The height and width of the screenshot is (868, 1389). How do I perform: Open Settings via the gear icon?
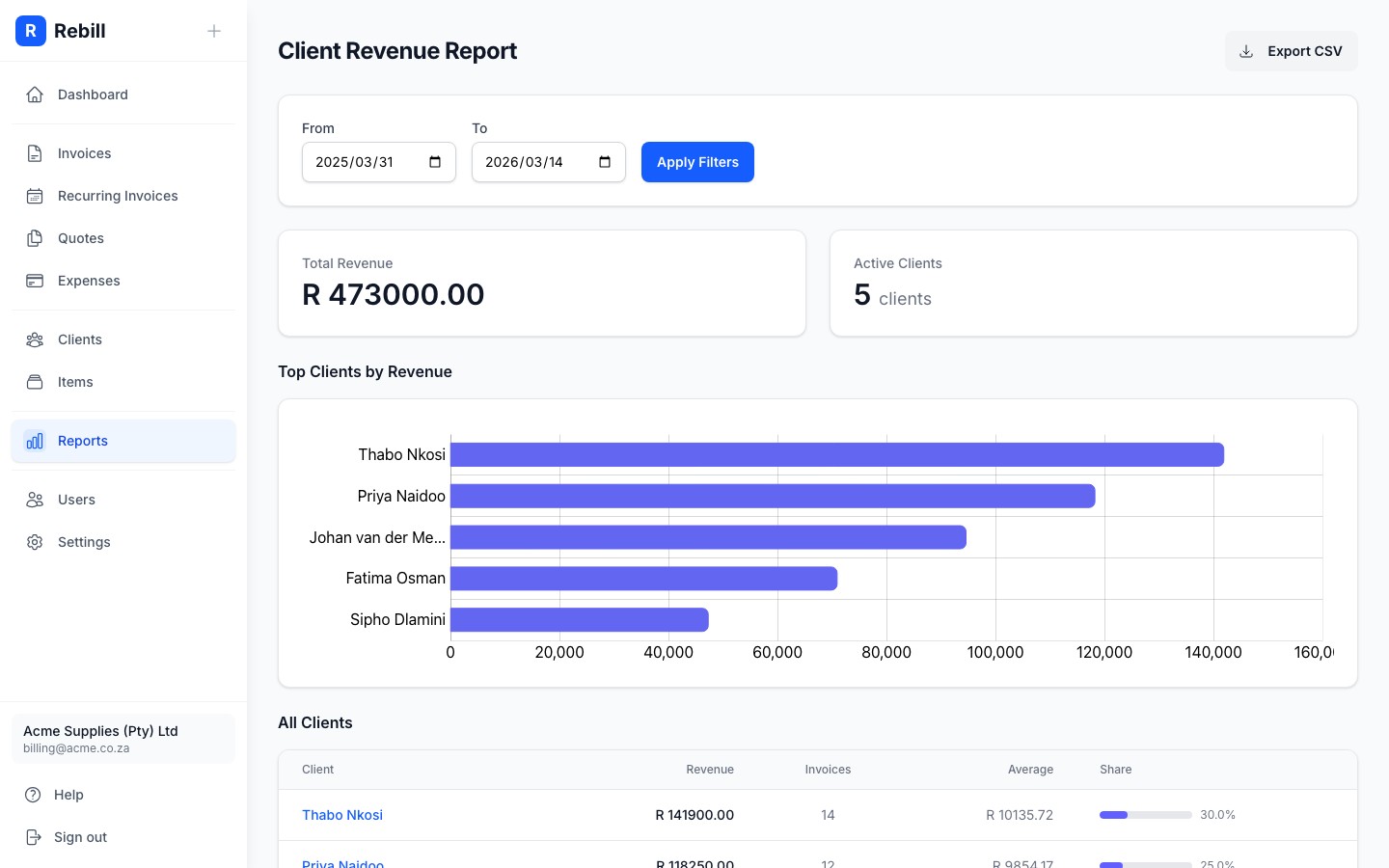[x=35, y=542]
